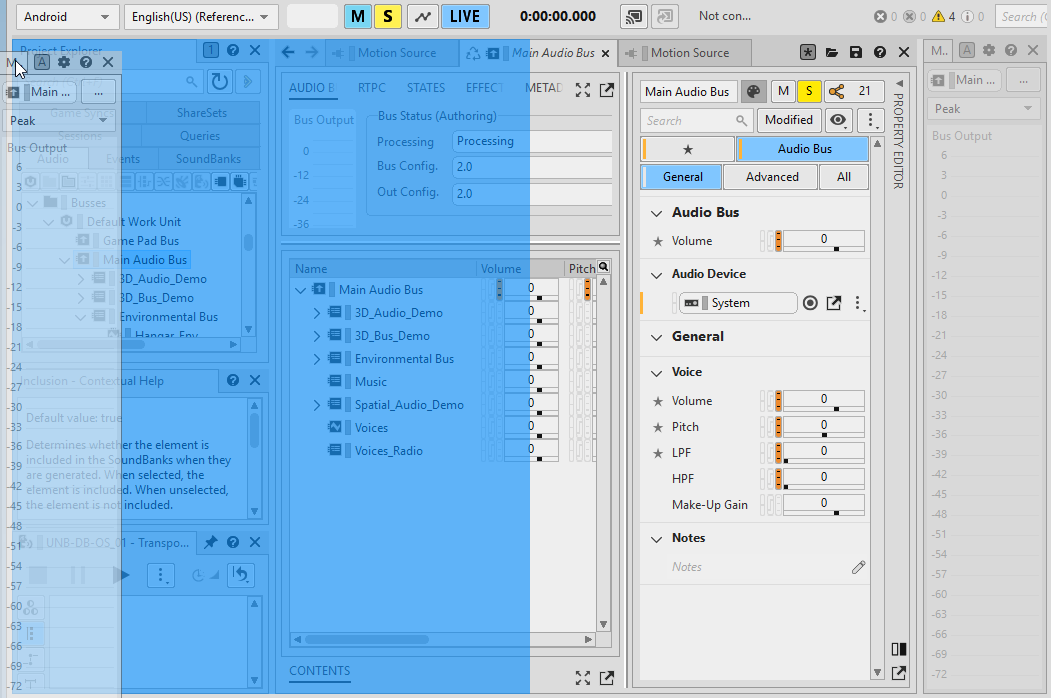The height and width of the screenshot is (698, 1051).
Task: Toggle the Mute button in the Property Editor
Action: pyautogui.click(x=784, y=91)
